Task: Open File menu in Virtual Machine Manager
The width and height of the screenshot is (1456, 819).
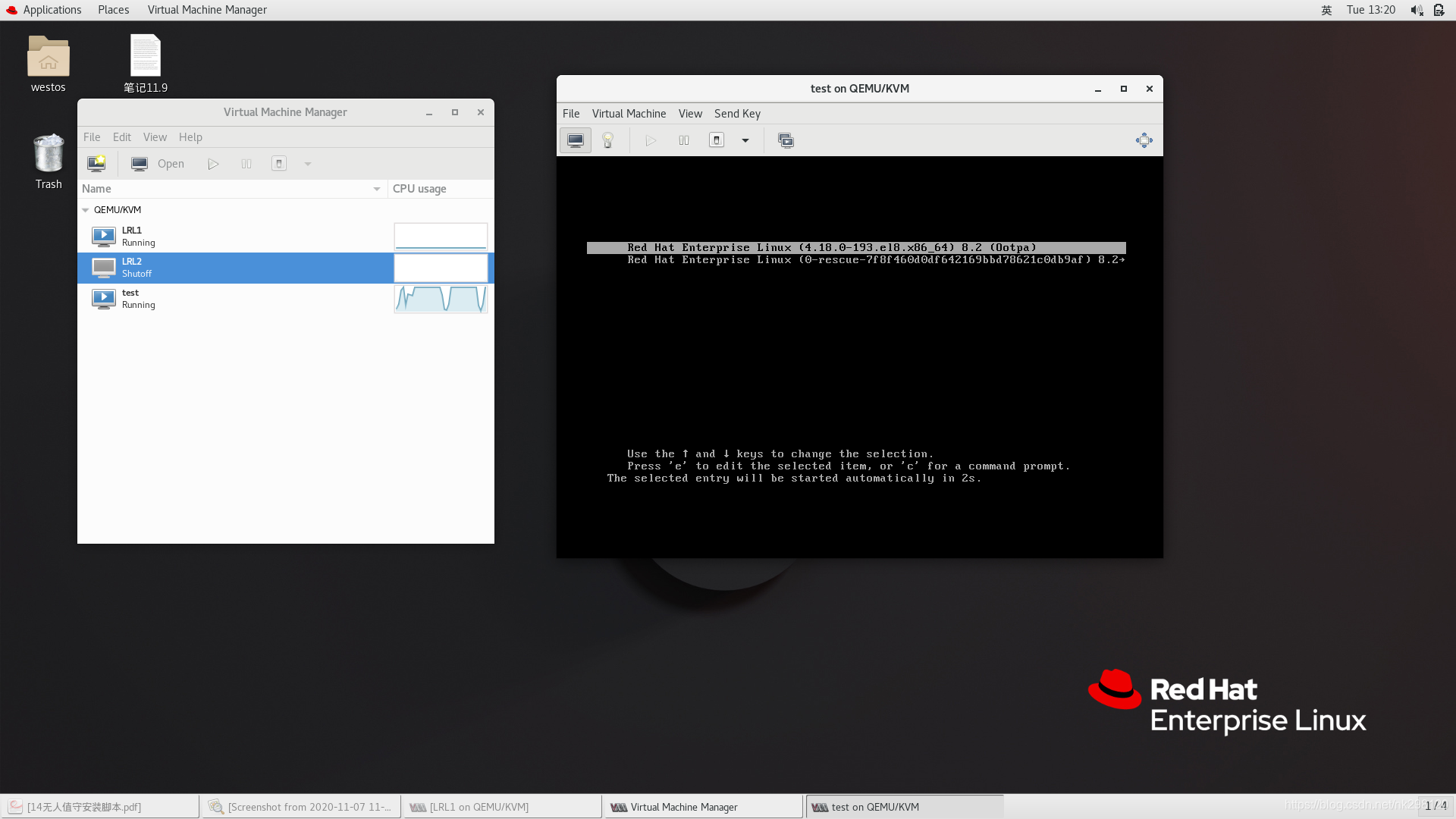Action: 92,137
